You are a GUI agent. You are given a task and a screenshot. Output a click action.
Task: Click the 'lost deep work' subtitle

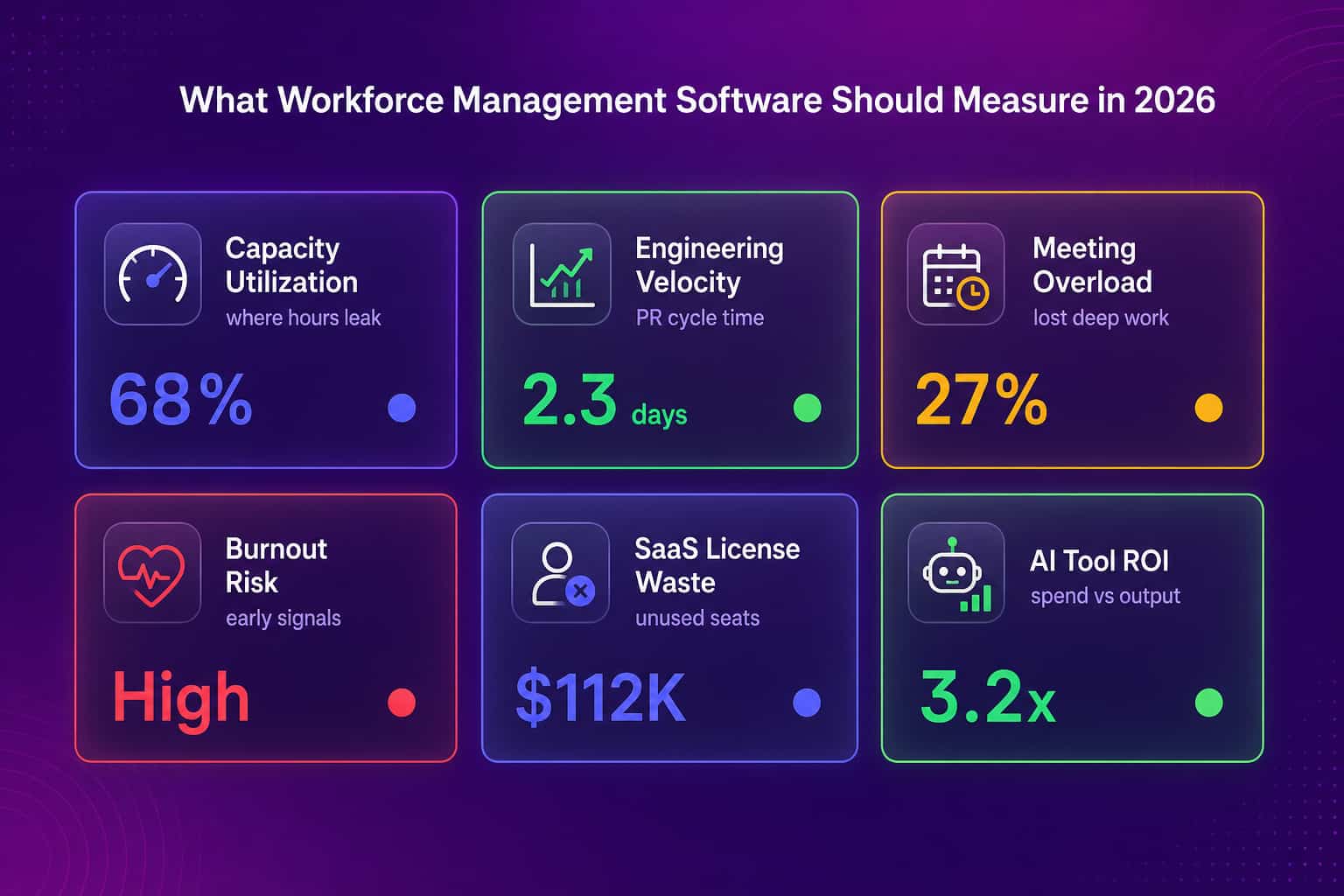[1101, 318]
